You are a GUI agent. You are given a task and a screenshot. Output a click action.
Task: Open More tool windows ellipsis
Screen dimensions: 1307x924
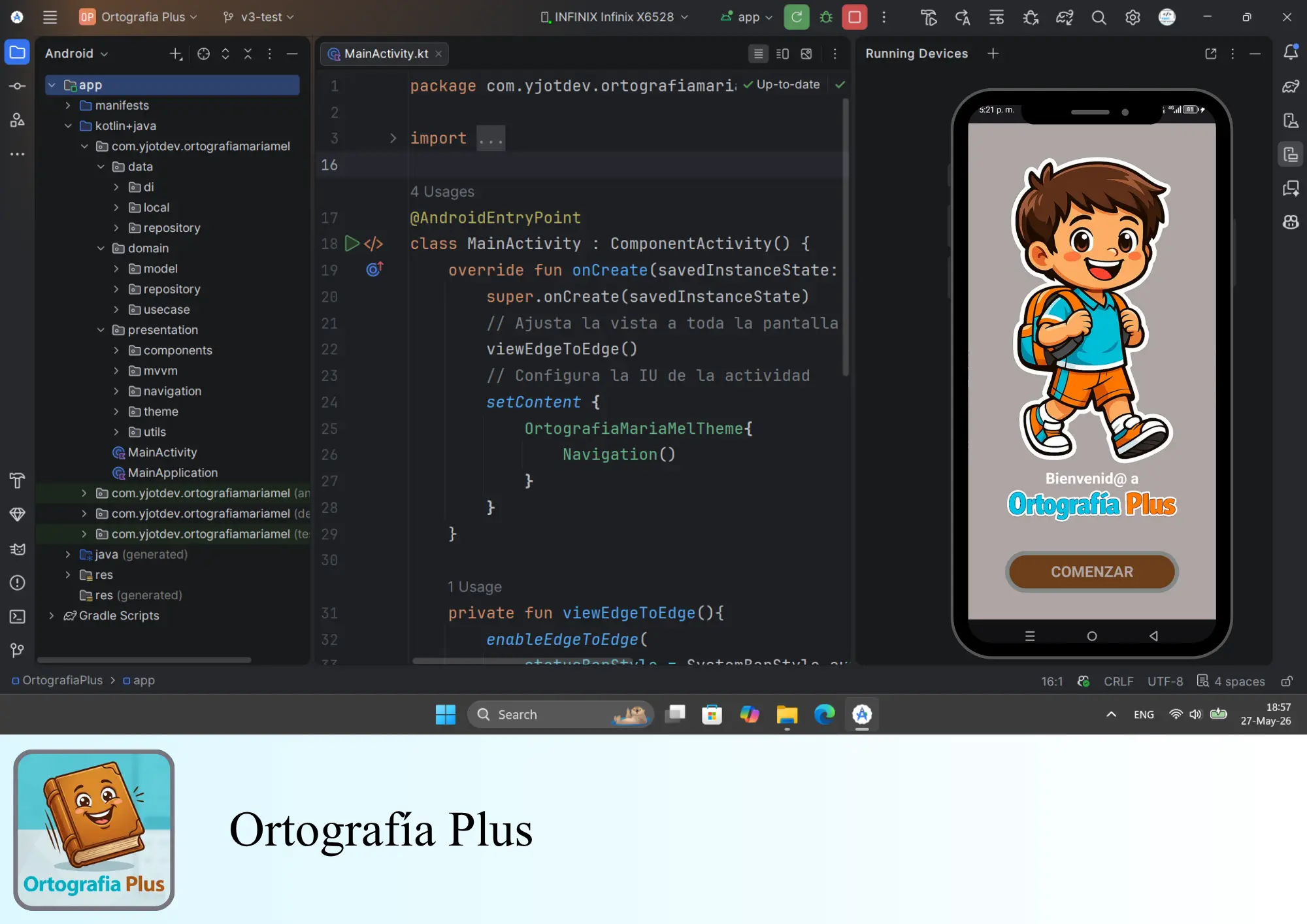coord(18,154)
